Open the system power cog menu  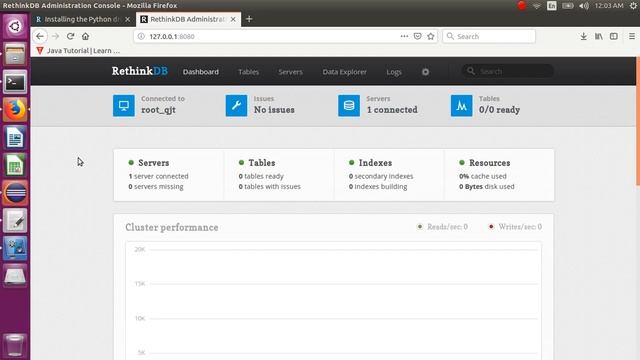click(633, 6)
